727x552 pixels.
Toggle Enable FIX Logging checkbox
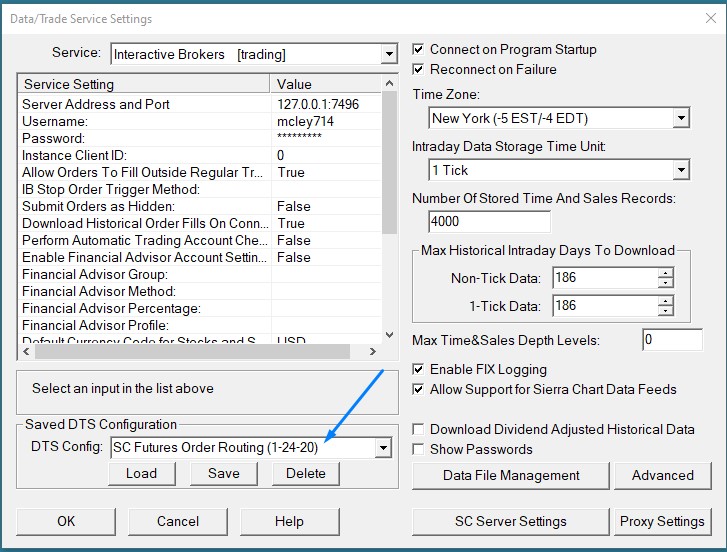pos(418,369)
